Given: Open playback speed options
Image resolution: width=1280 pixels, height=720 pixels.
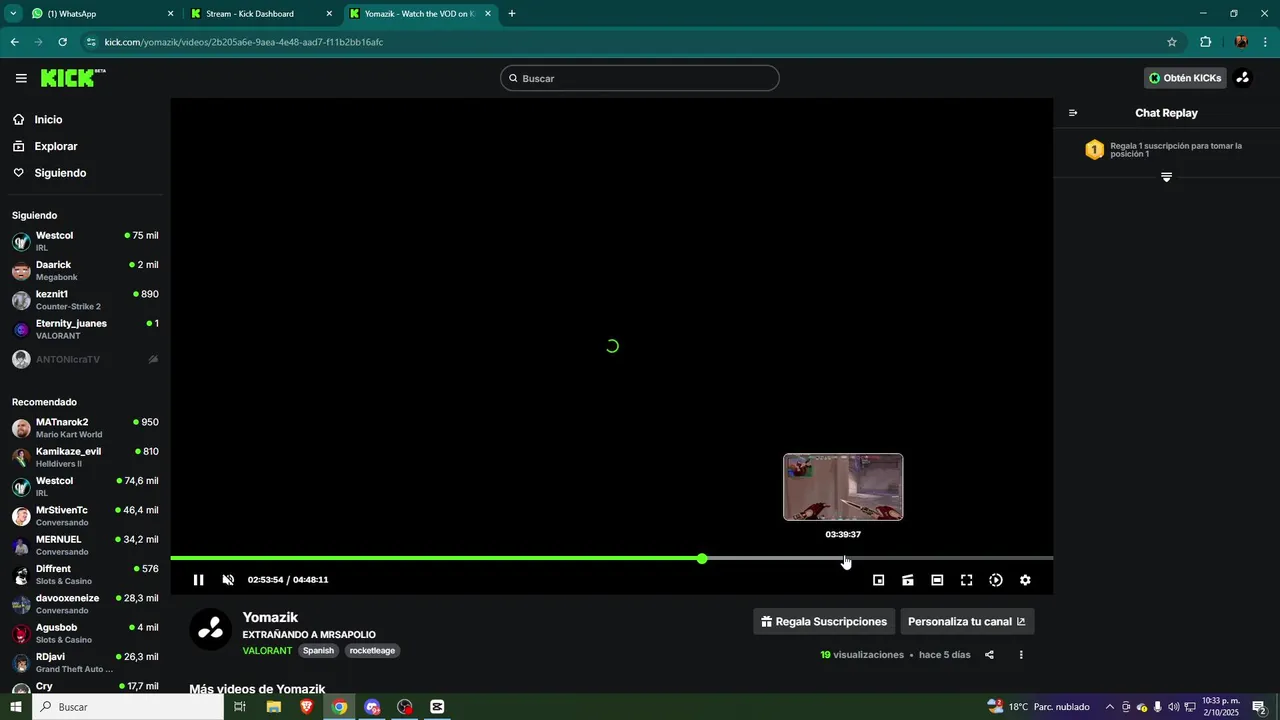Looking at the screenshot, I should (996, 580).
